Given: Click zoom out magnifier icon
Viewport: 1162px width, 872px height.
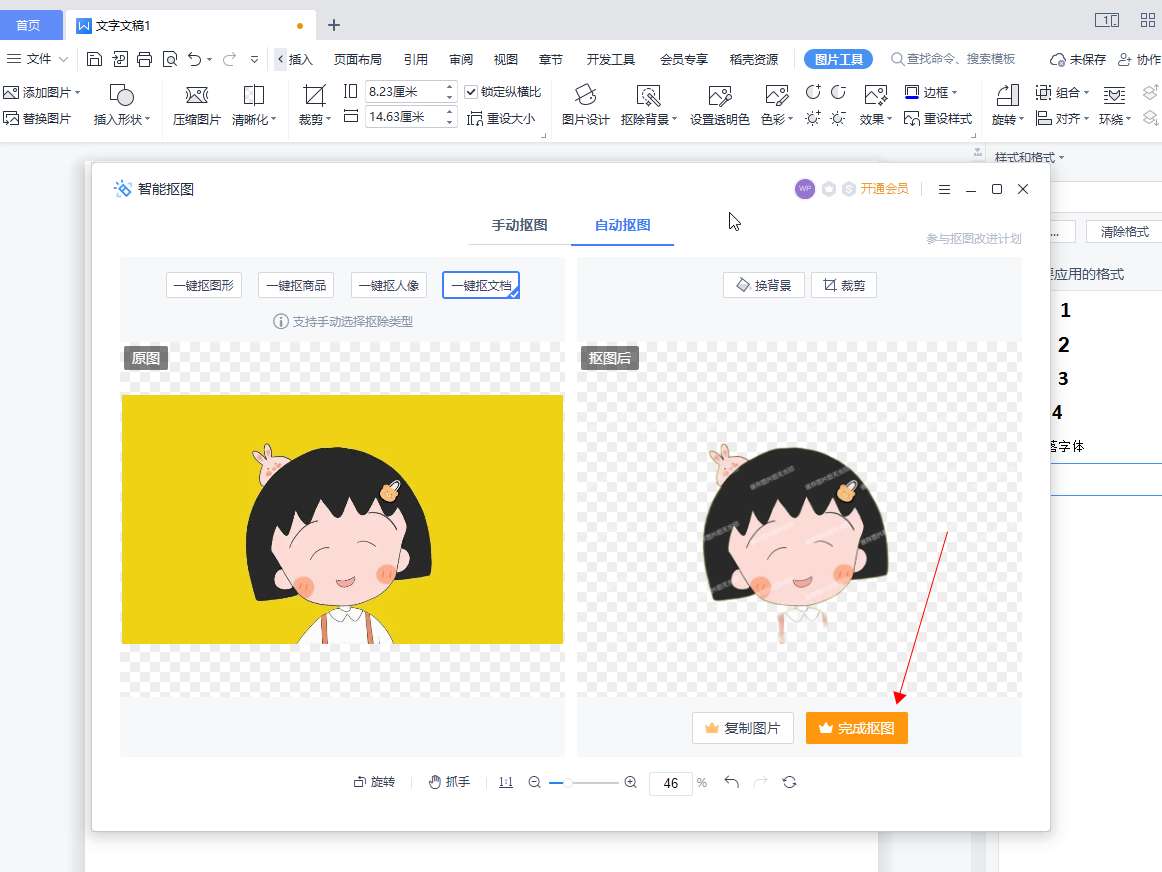Looking at the screenshot, I should [x=534, y=782].
